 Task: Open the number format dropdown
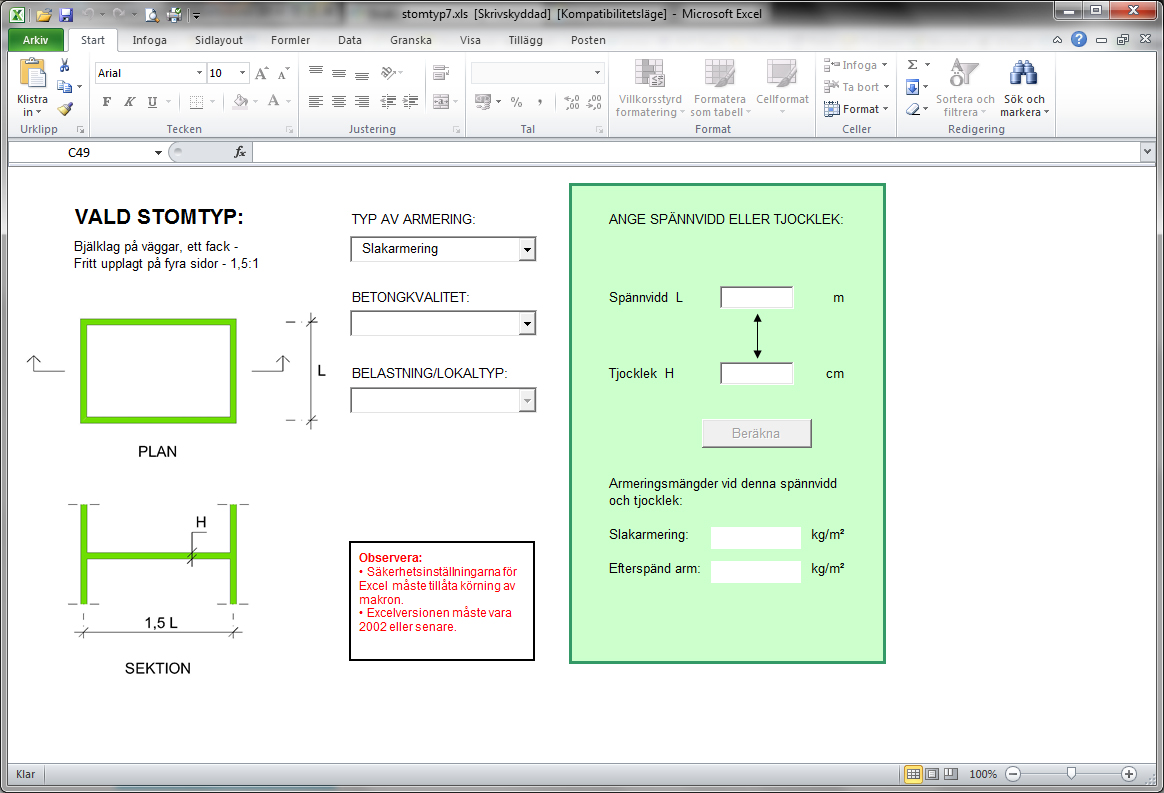pyautogui.click(x=597, y=73)
